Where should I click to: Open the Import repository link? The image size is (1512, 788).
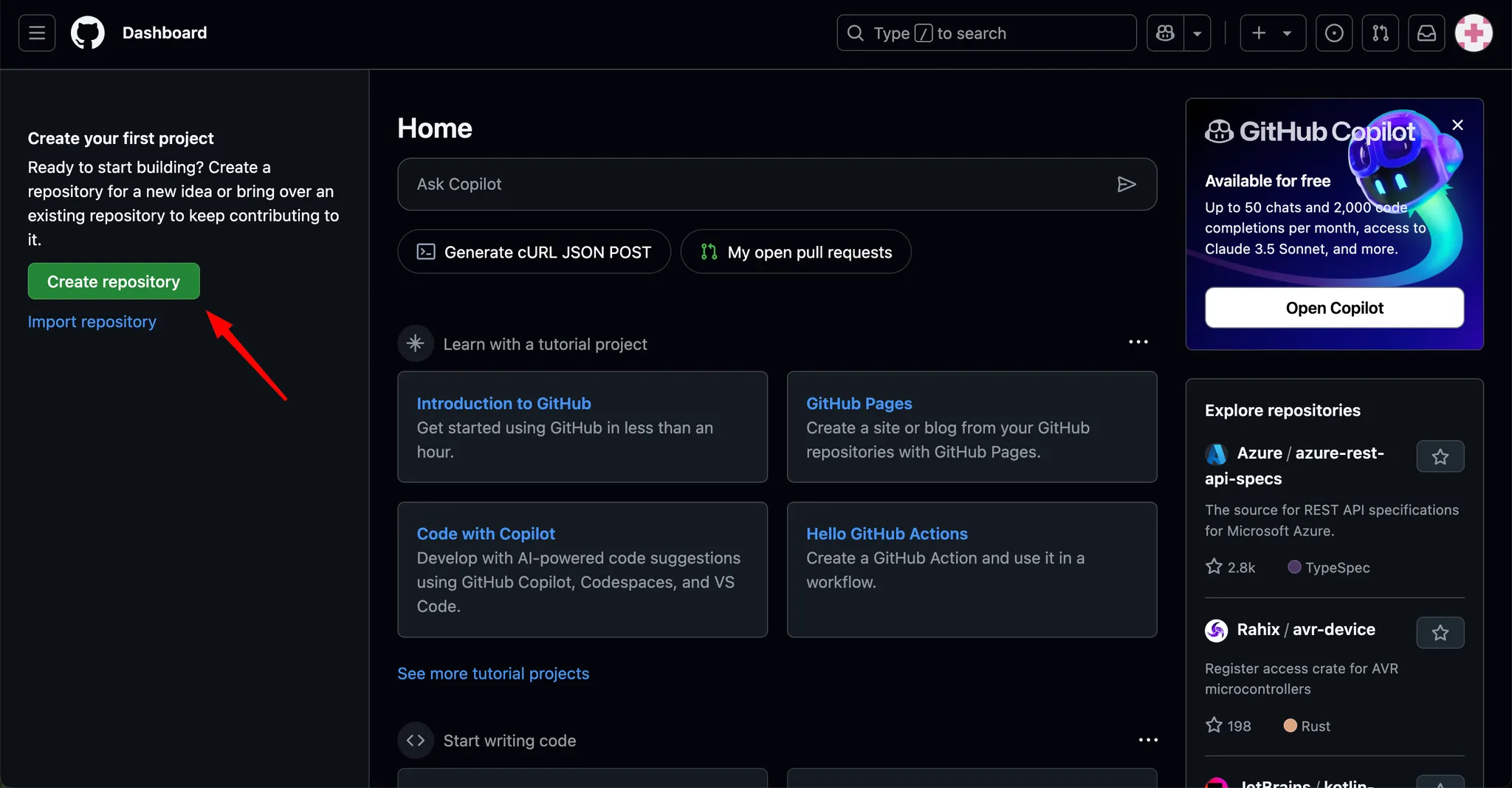[92, 322]
